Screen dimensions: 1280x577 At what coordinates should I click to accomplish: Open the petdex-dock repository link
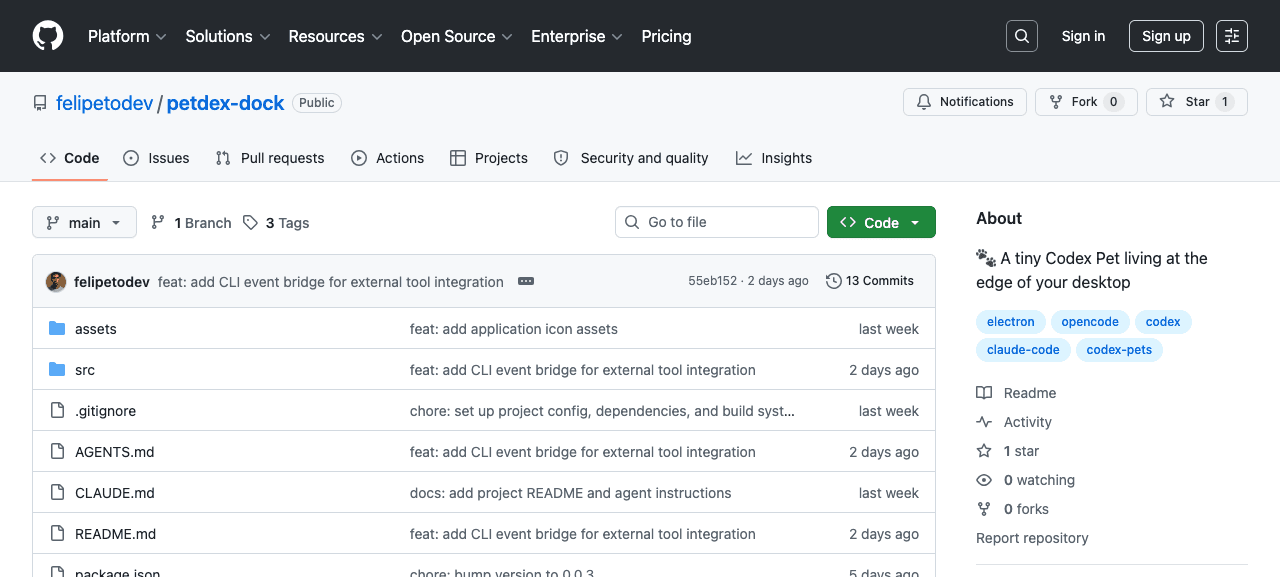point(225,103)
